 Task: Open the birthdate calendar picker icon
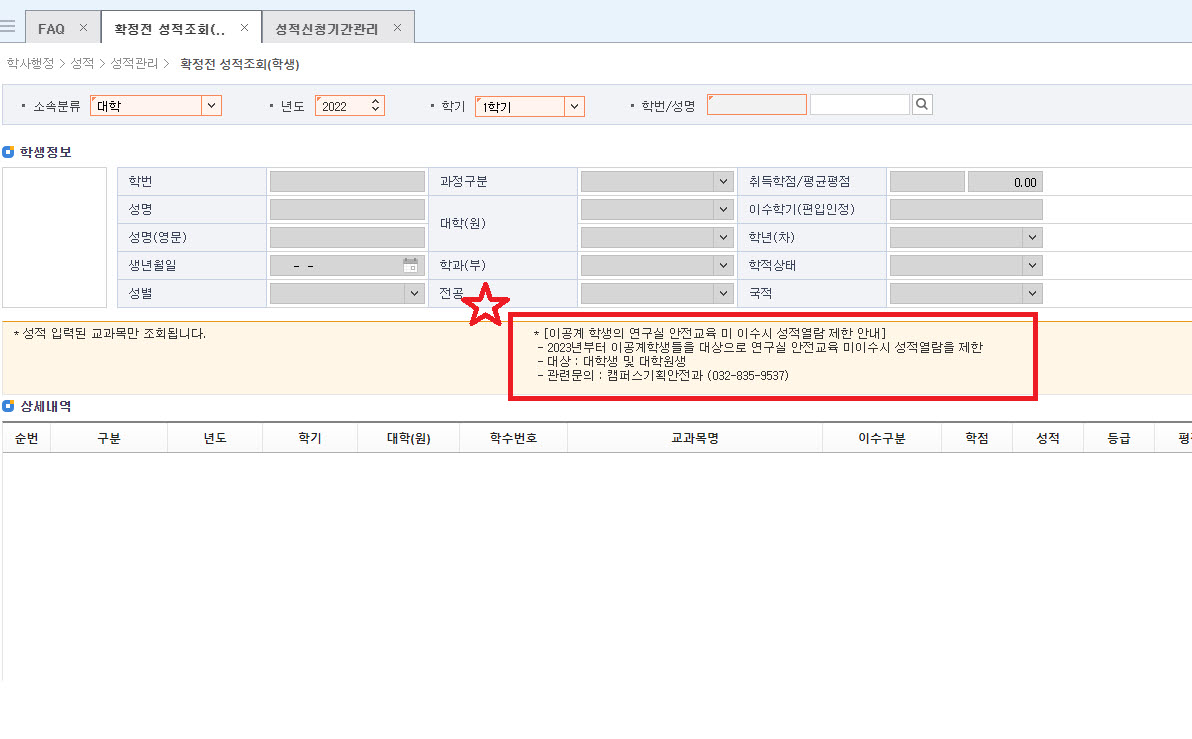tap(410, 266)
